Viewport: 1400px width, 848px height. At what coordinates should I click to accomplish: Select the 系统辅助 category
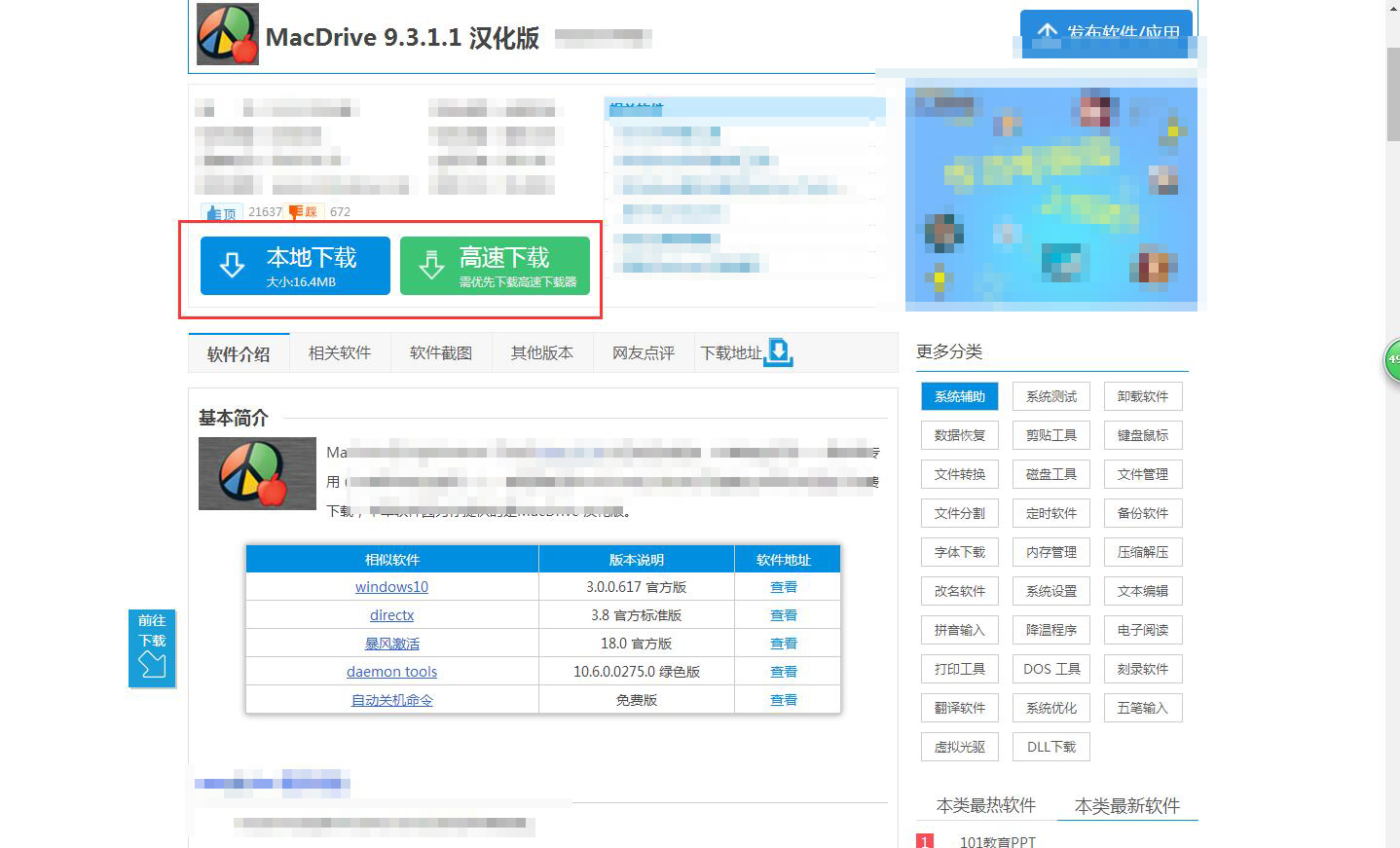(960, 396)
